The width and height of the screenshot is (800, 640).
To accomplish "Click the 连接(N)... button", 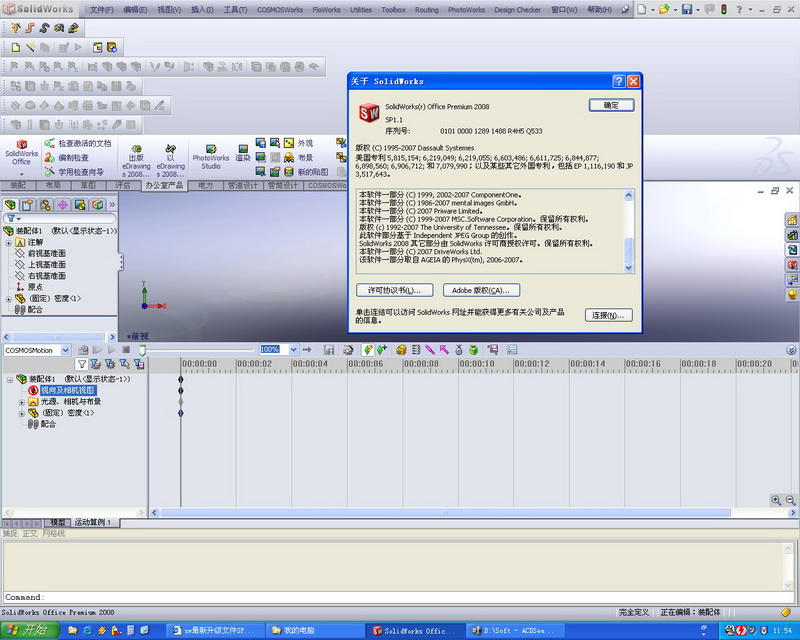I will 608,315.
